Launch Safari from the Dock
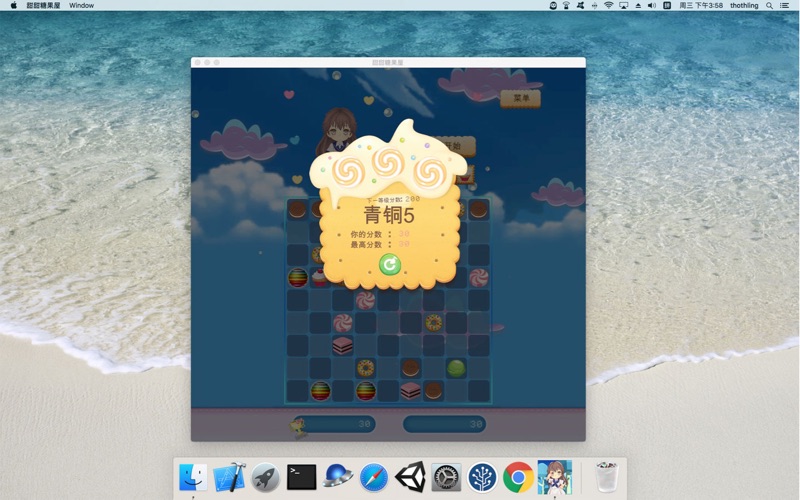This screenshot has width=800, height=500. coord(374,477)
